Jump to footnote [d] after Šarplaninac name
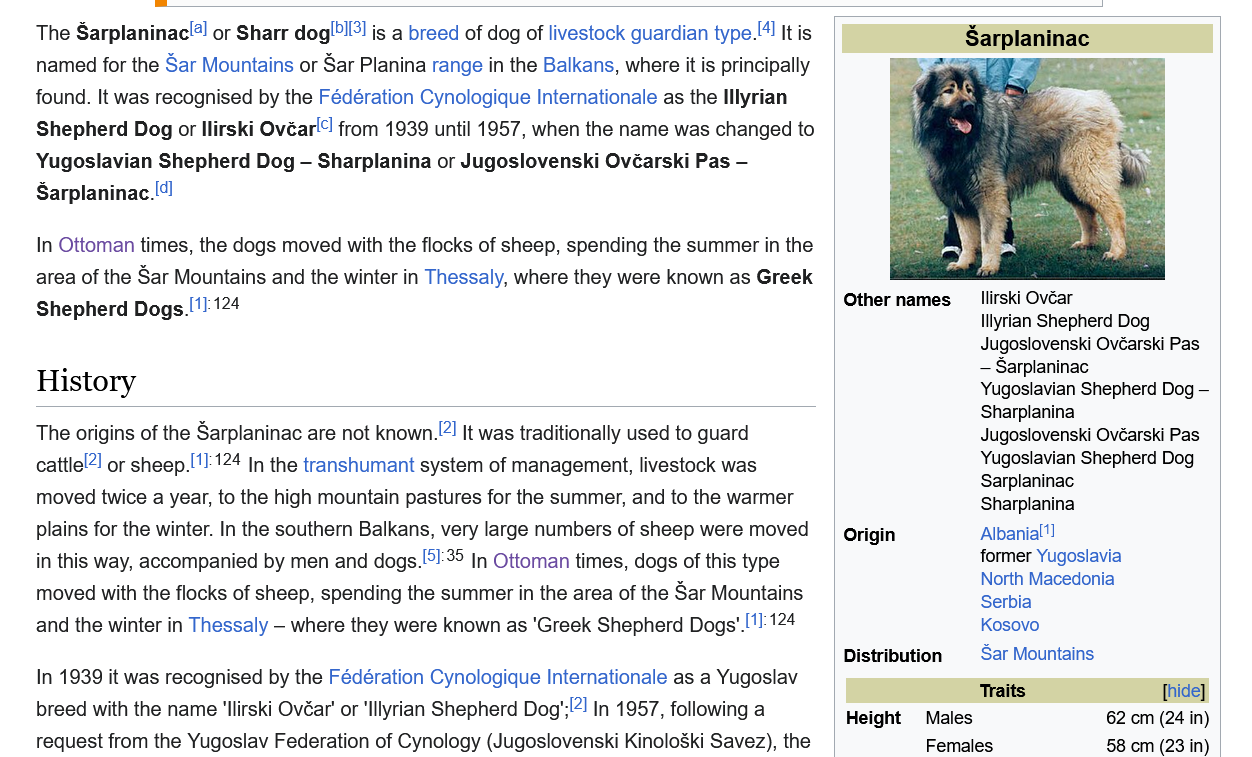Viewport: 1252px width, 757px height. point(164,188)
